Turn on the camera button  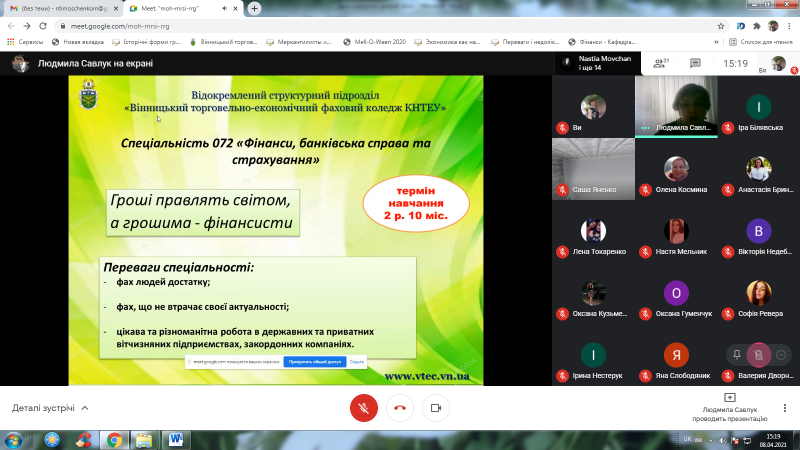click(x=436, y=408)
